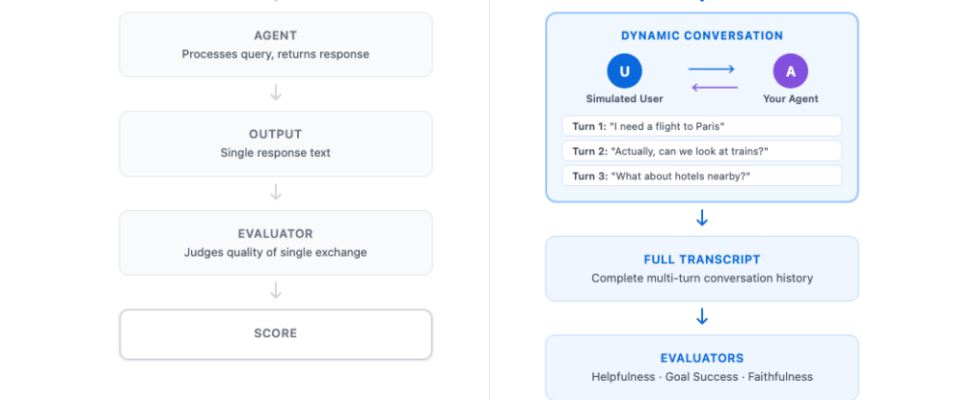This screenshot has height=400, width=978.
Task: Click the EVALUATORS heading
Action: 702,357
